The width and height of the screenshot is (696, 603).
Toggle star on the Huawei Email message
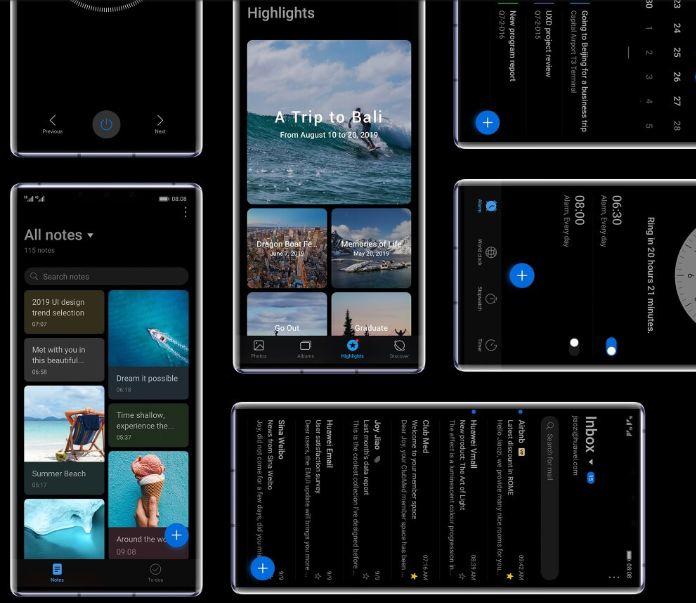[317, 576]
